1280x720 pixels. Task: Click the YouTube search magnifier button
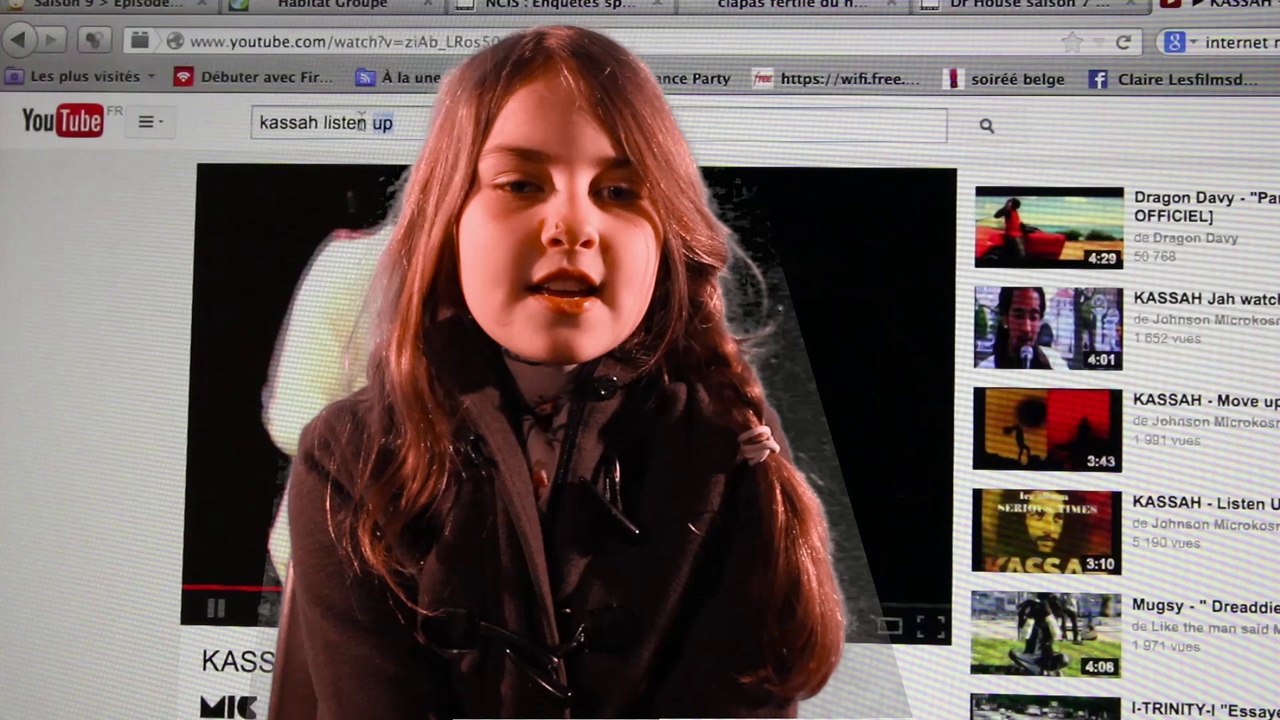coord(987,126)
